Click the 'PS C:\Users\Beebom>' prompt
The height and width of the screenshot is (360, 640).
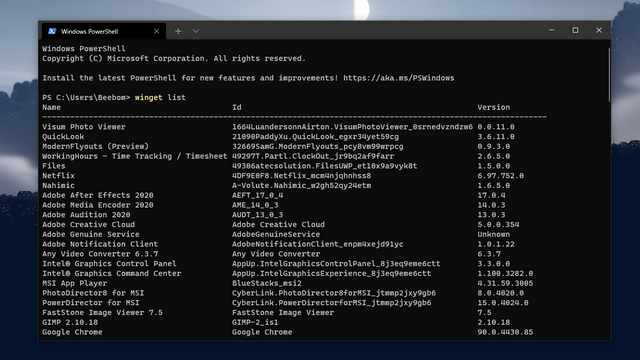tap(86, 98)
